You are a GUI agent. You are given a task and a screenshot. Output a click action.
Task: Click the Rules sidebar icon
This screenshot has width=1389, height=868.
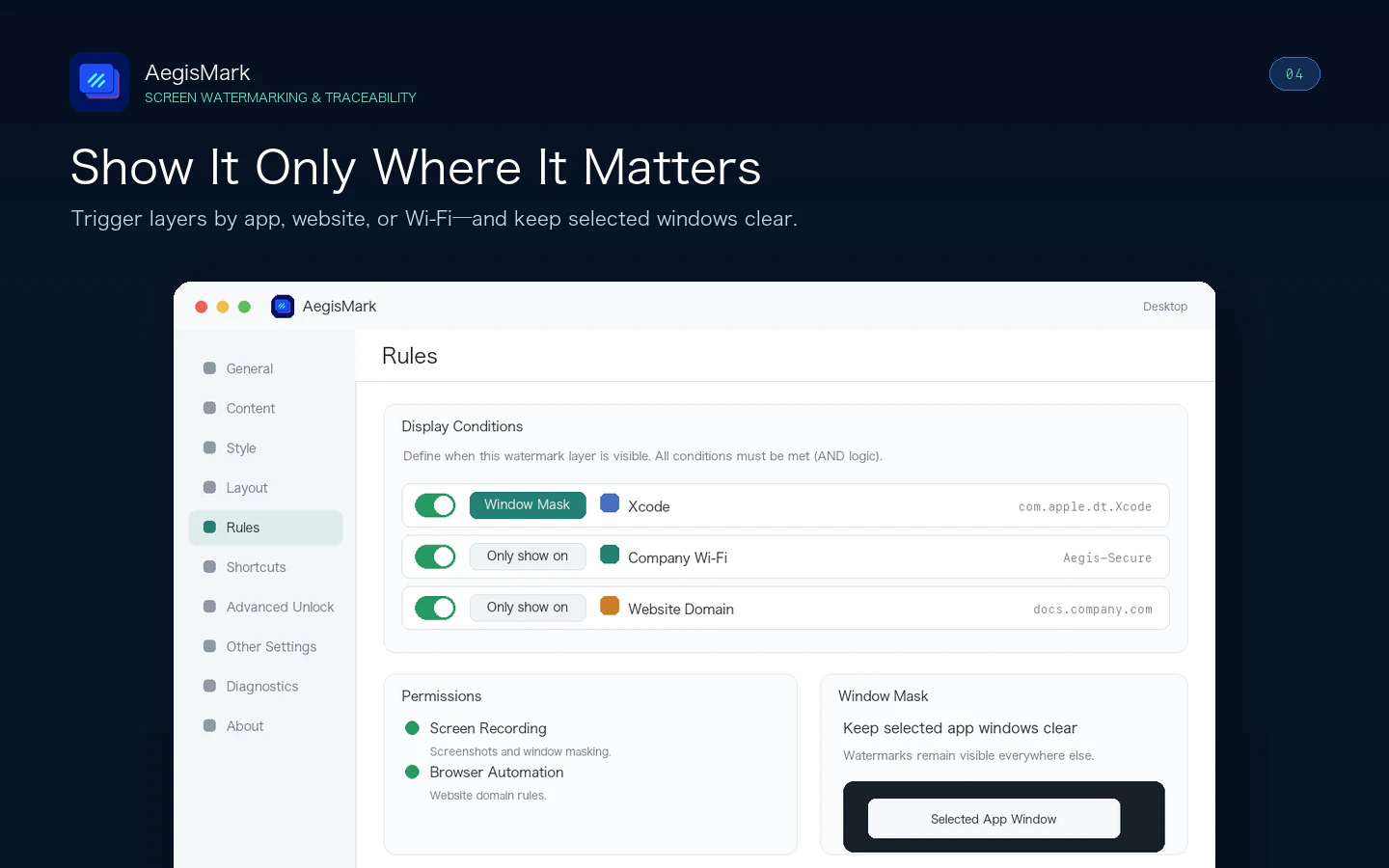pos(209,528)
